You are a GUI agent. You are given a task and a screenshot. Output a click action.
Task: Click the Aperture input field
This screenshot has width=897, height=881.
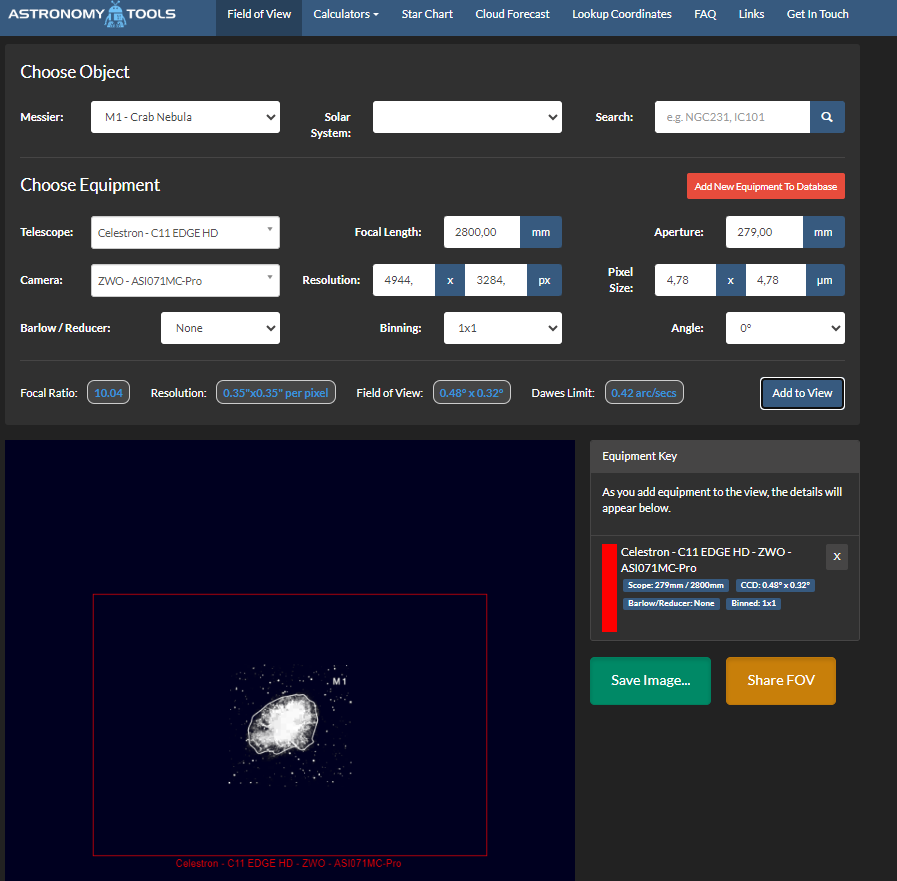point(764,232)
